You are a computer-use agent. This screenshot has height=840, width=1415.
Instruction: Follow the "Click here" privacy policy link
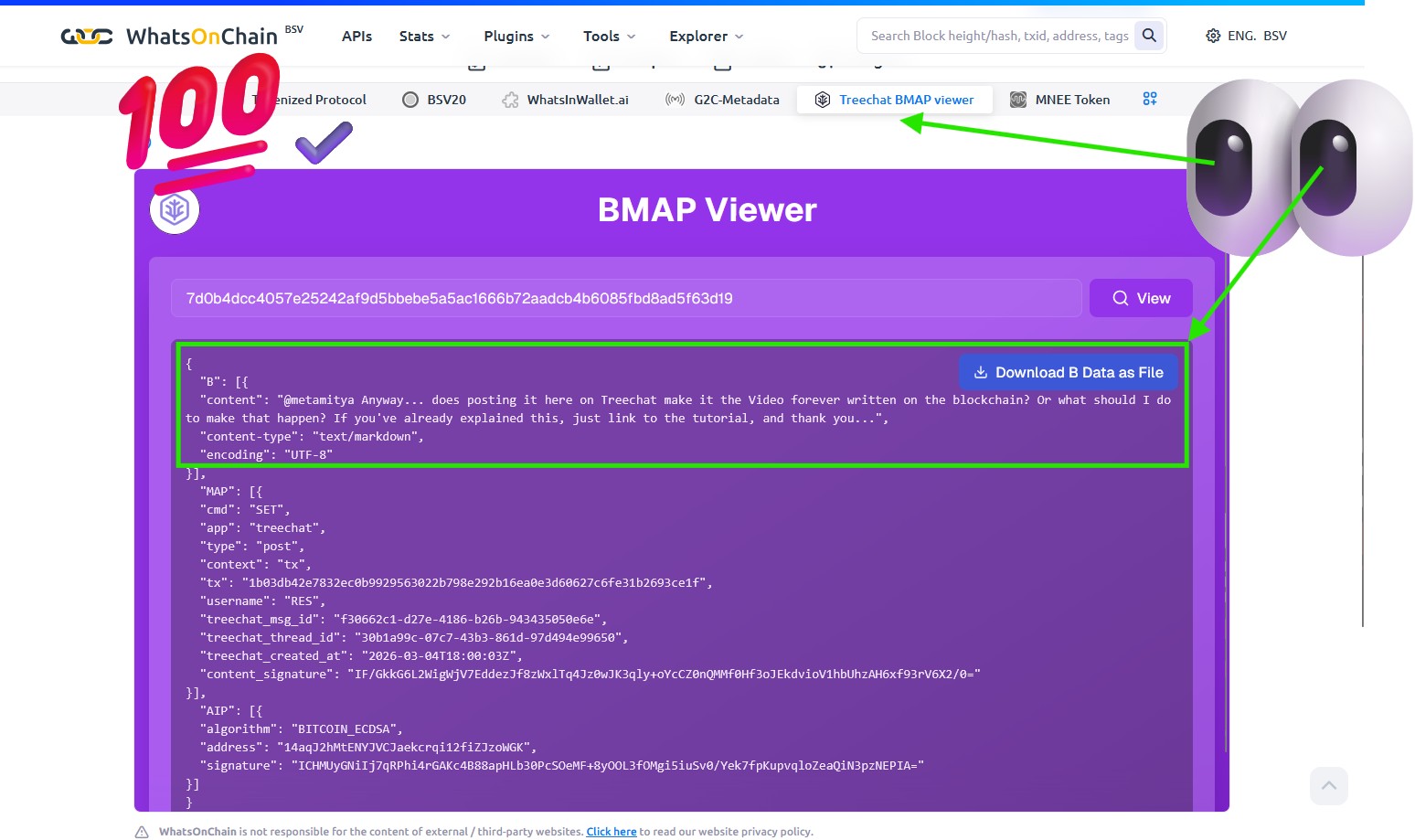point(612,832)
